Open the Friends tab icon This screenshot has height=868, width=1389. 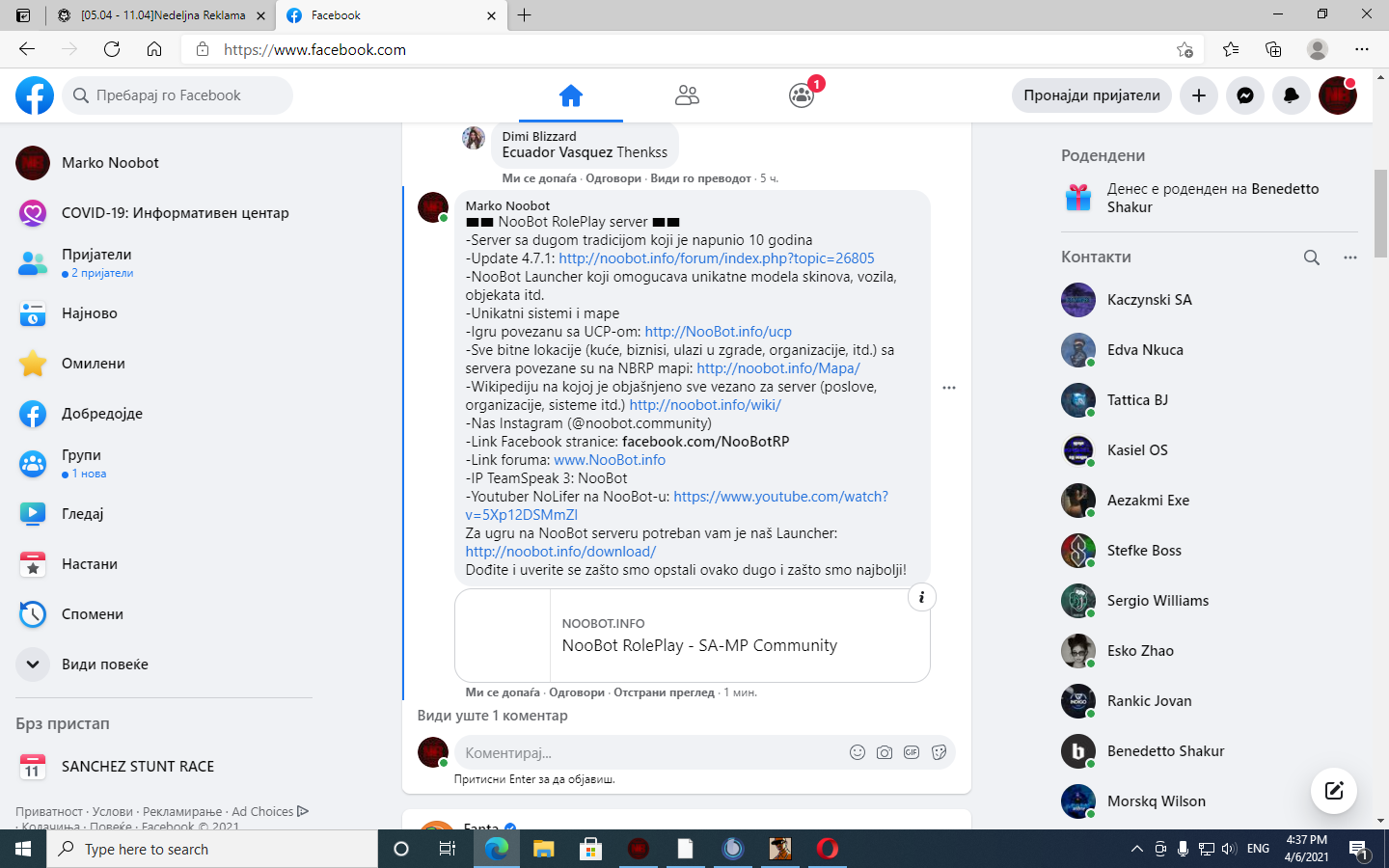click(x=687, y=95)
